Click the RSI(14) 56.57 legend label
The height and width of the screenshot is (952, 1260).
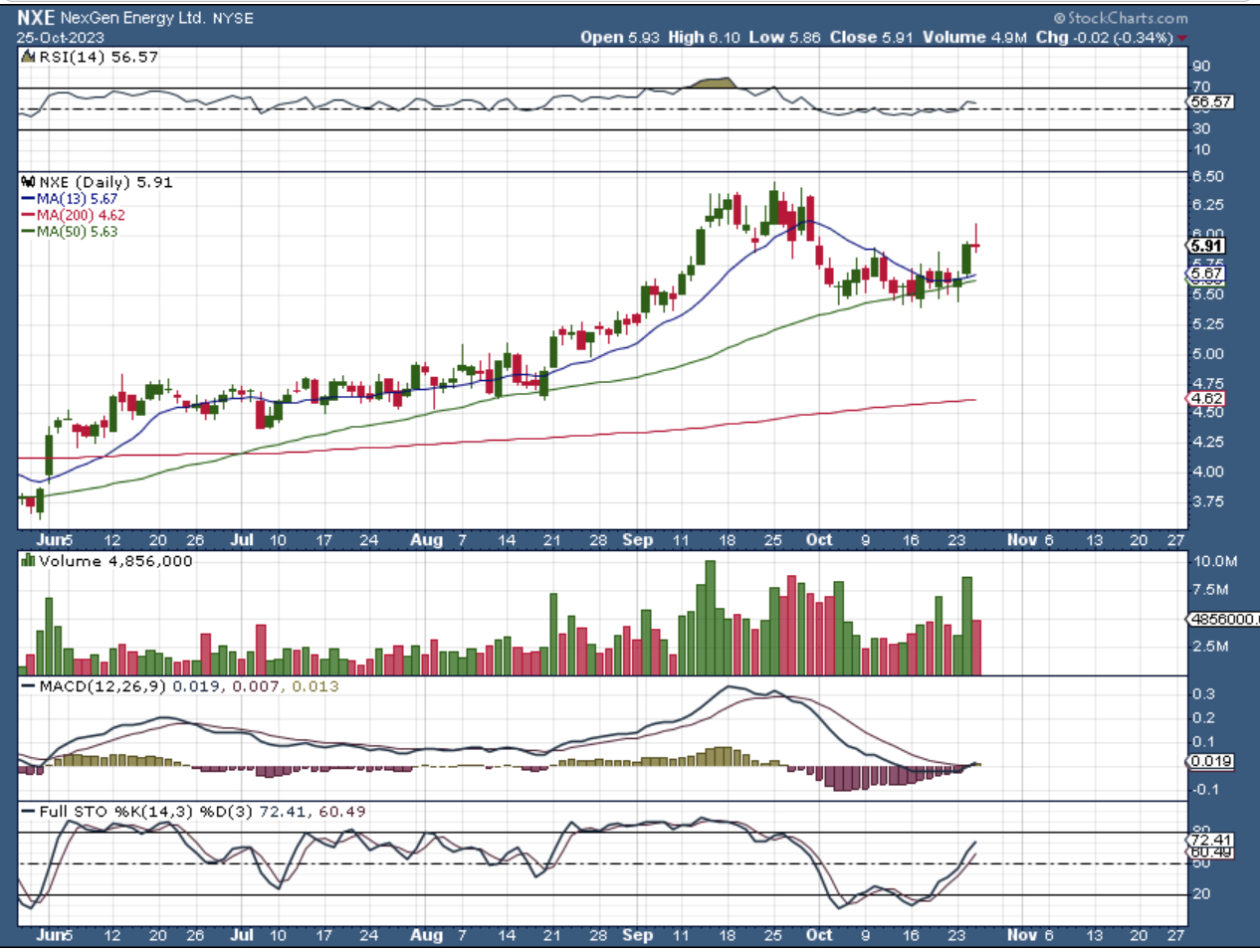(99, 57)
